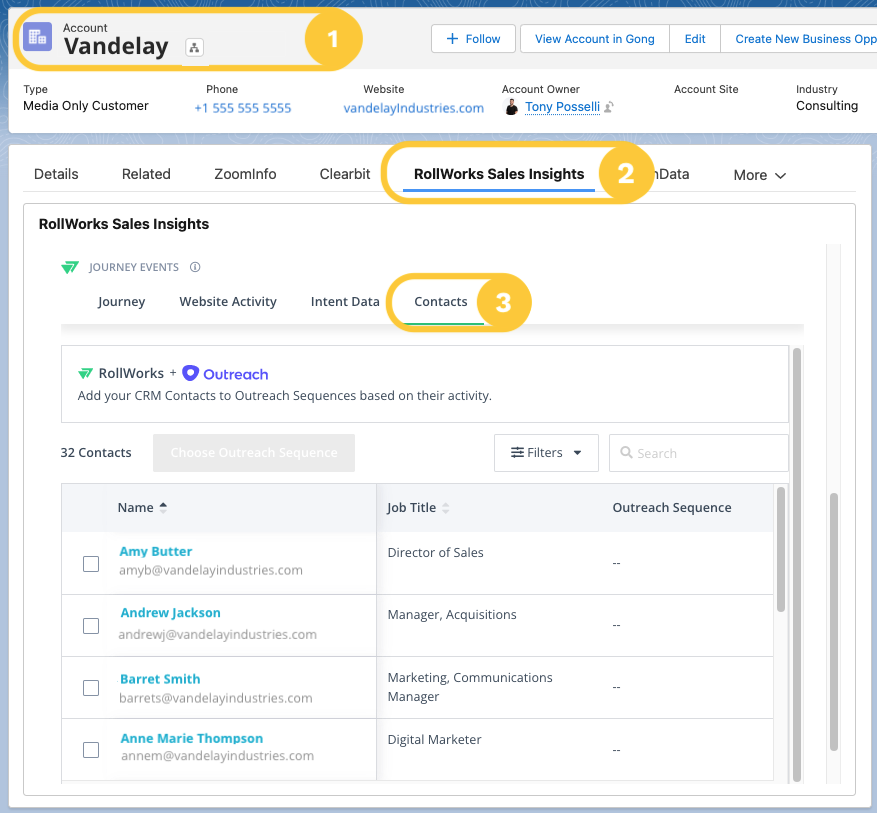Go to the ZoomInfo tab

[245, 174]
